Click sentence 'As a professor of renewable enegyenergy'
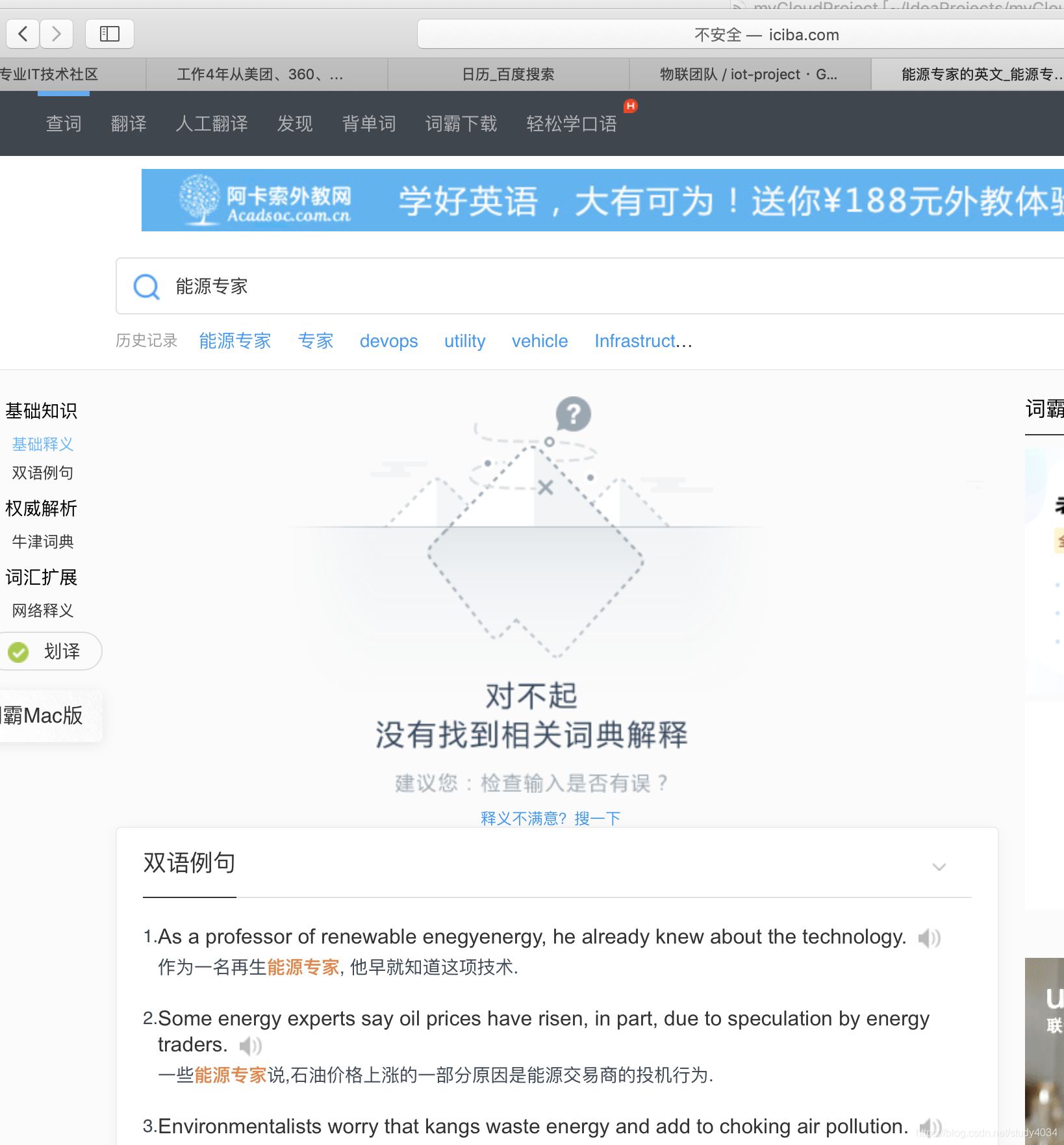1064x1145 pixels. click(x=531, y=936)
